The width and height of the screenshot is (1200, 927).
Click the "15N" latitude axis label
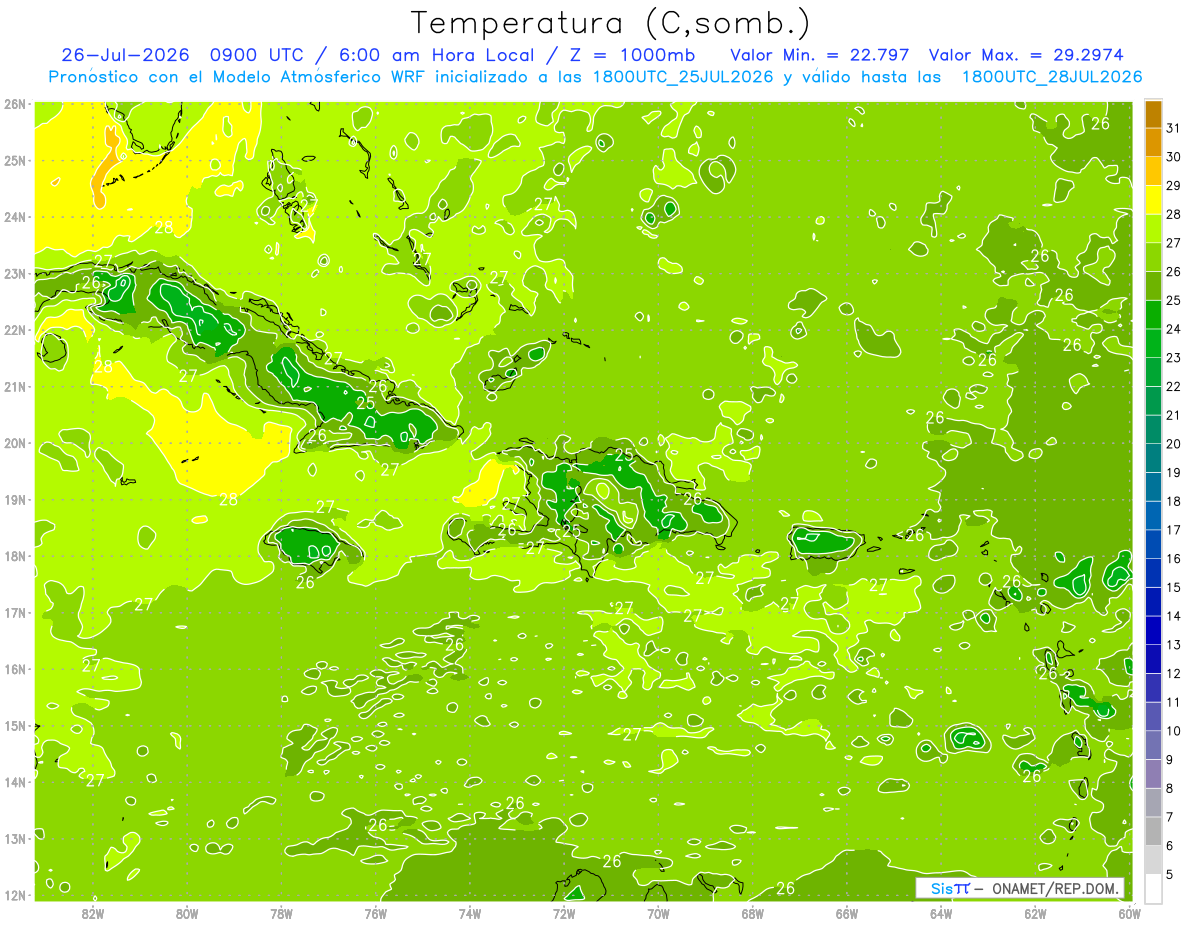15,725
